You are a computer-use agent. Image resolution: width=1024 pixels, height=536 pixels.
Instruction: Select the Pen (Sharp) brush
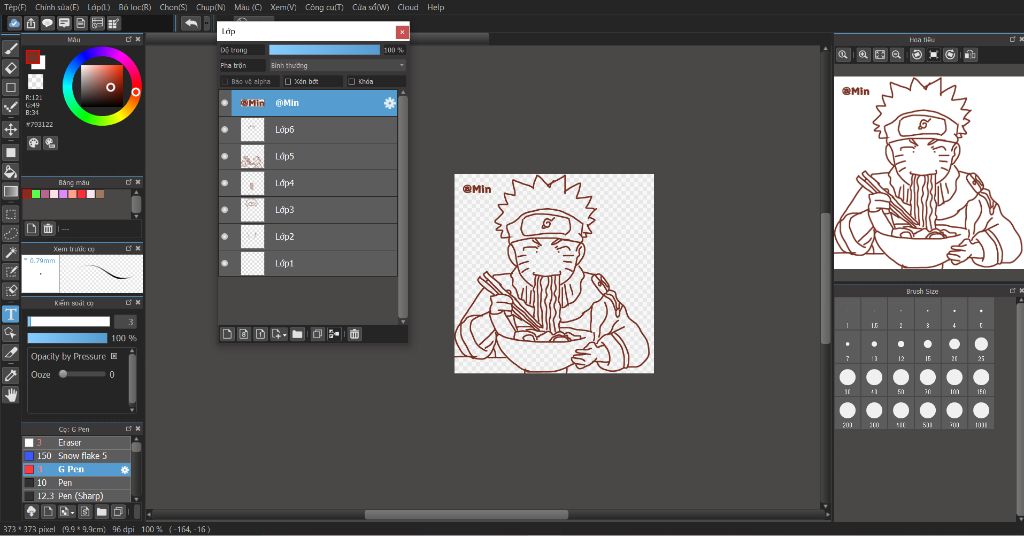(x=76, y=496)
